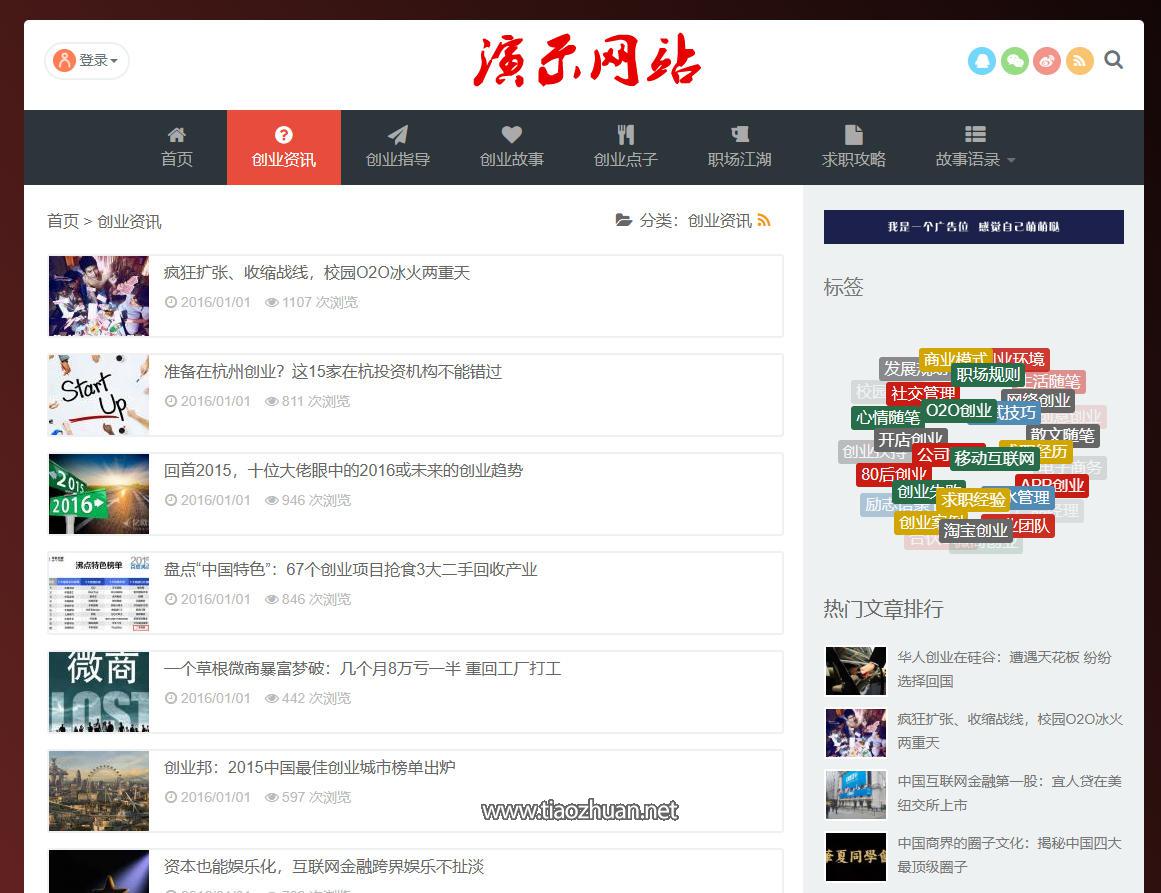Open the 创业故事 heart icon menu

512,147
